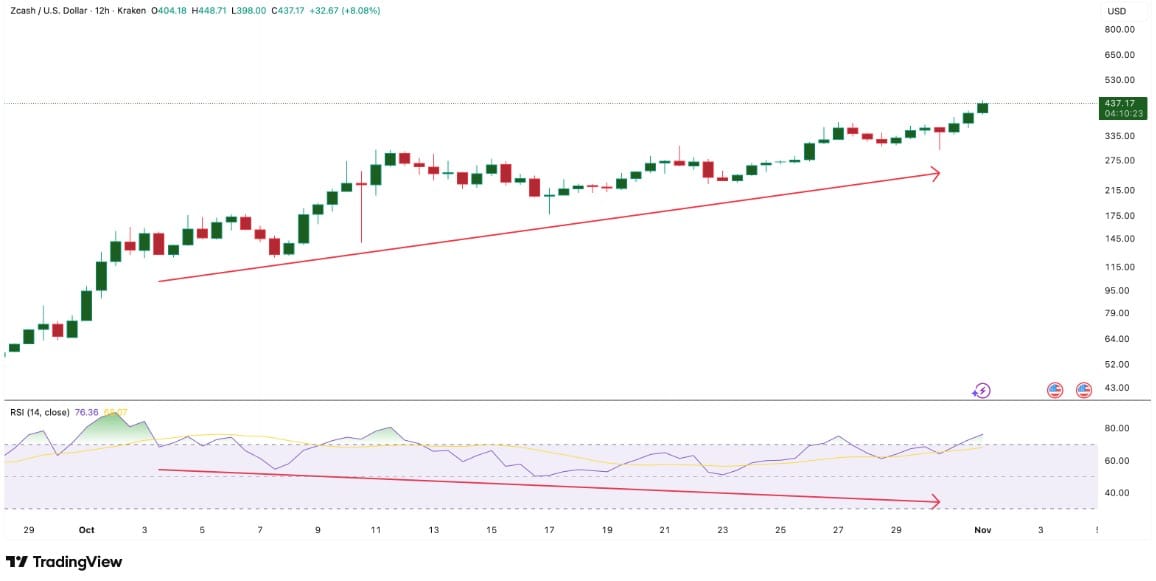Image resolution: width=1156 pixels, height=581 pixels.
Task: Click the rightmost US flag event icon
Action: pos(1083,390)
